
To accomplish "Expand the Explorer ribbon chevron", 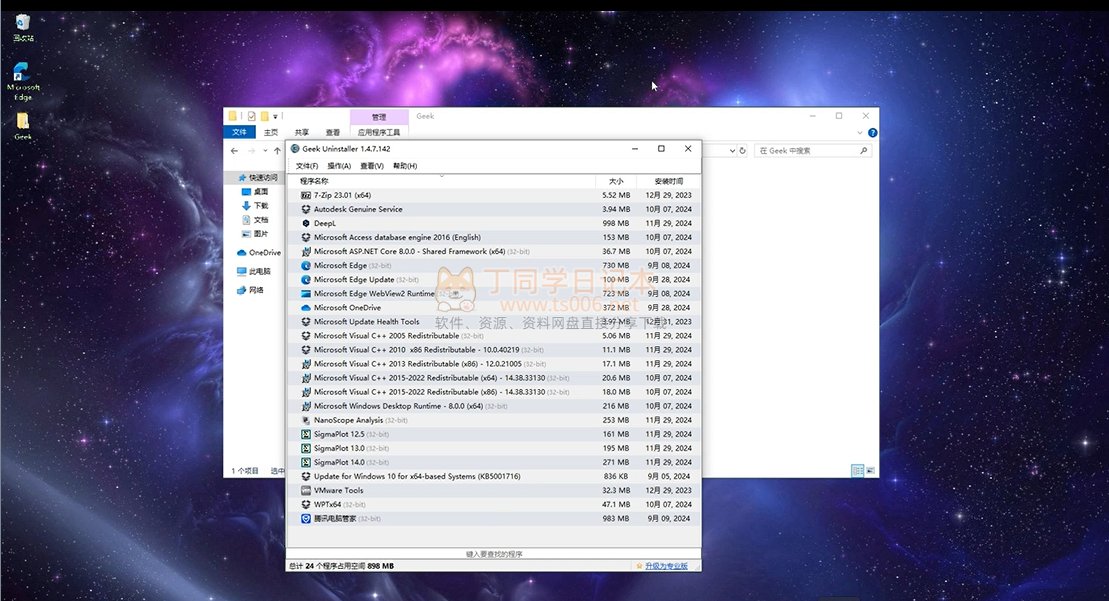I will pyautogui.click(x=861, y=132).
